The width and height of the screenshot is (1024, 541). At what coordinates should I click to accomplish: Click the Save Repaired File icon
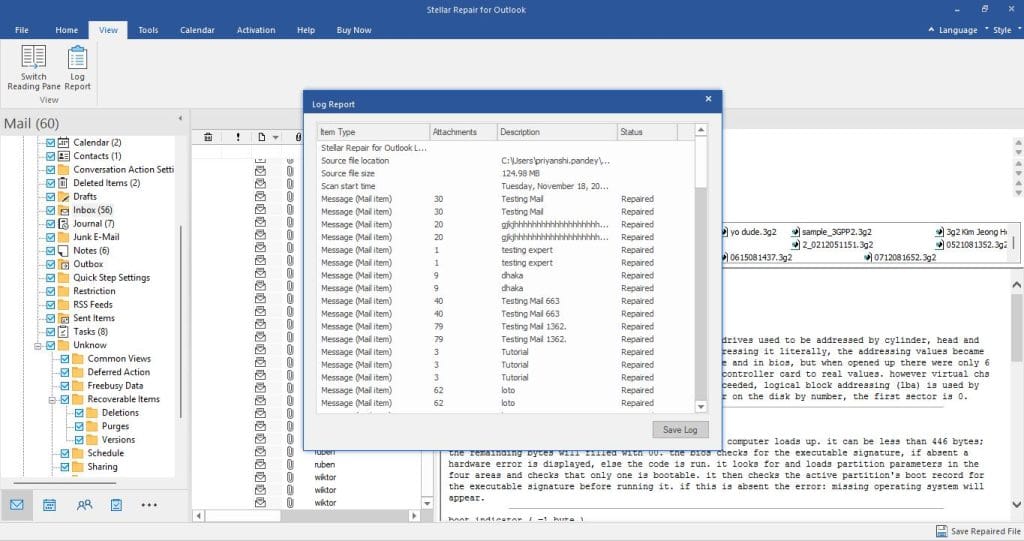click(x=941, y=531)
